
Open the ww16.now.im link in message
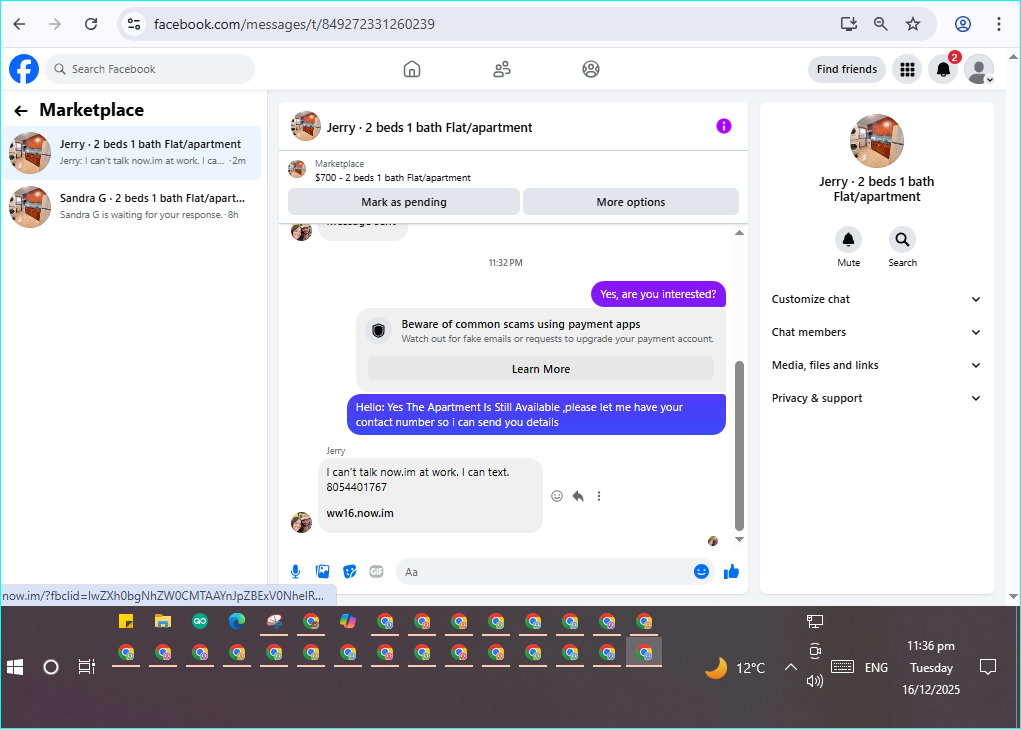[x=360, y=513]
